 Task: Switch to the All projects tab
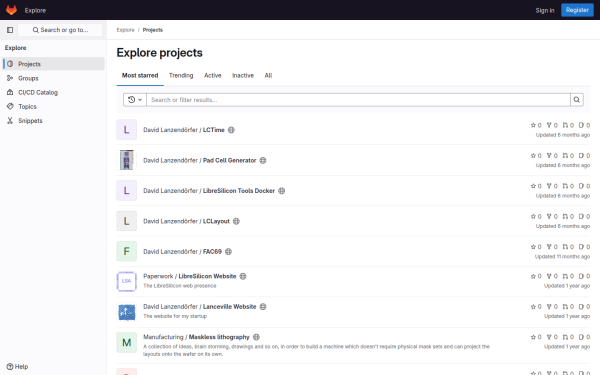click(268, 75)
